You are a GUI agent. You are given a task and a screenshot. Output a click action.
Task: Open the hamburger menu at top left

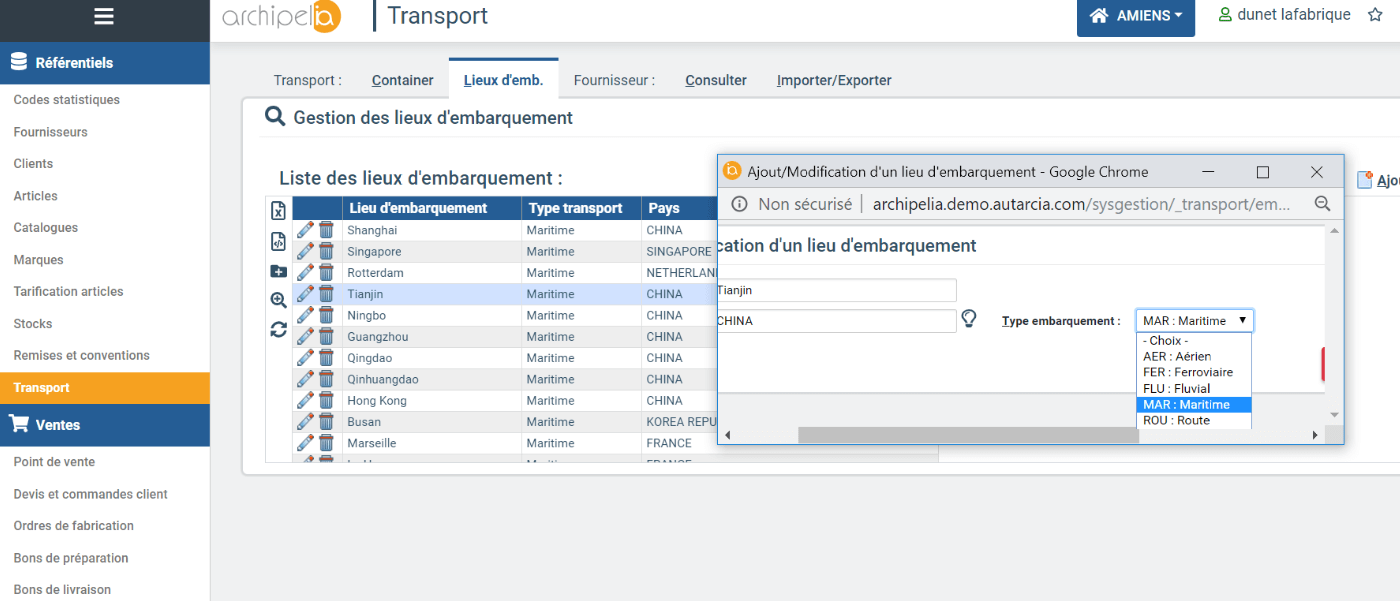click(x=103, y=17)
